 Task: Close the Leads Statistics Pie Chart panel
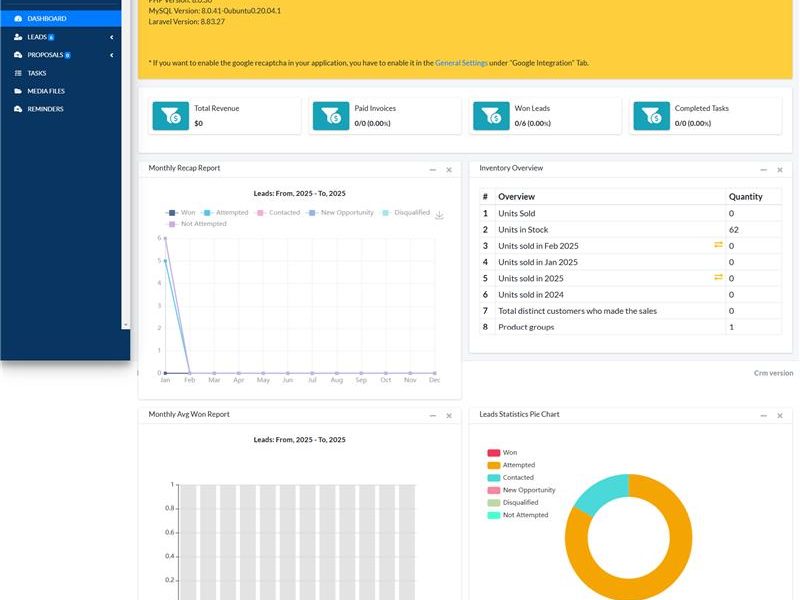coord(780,416)
